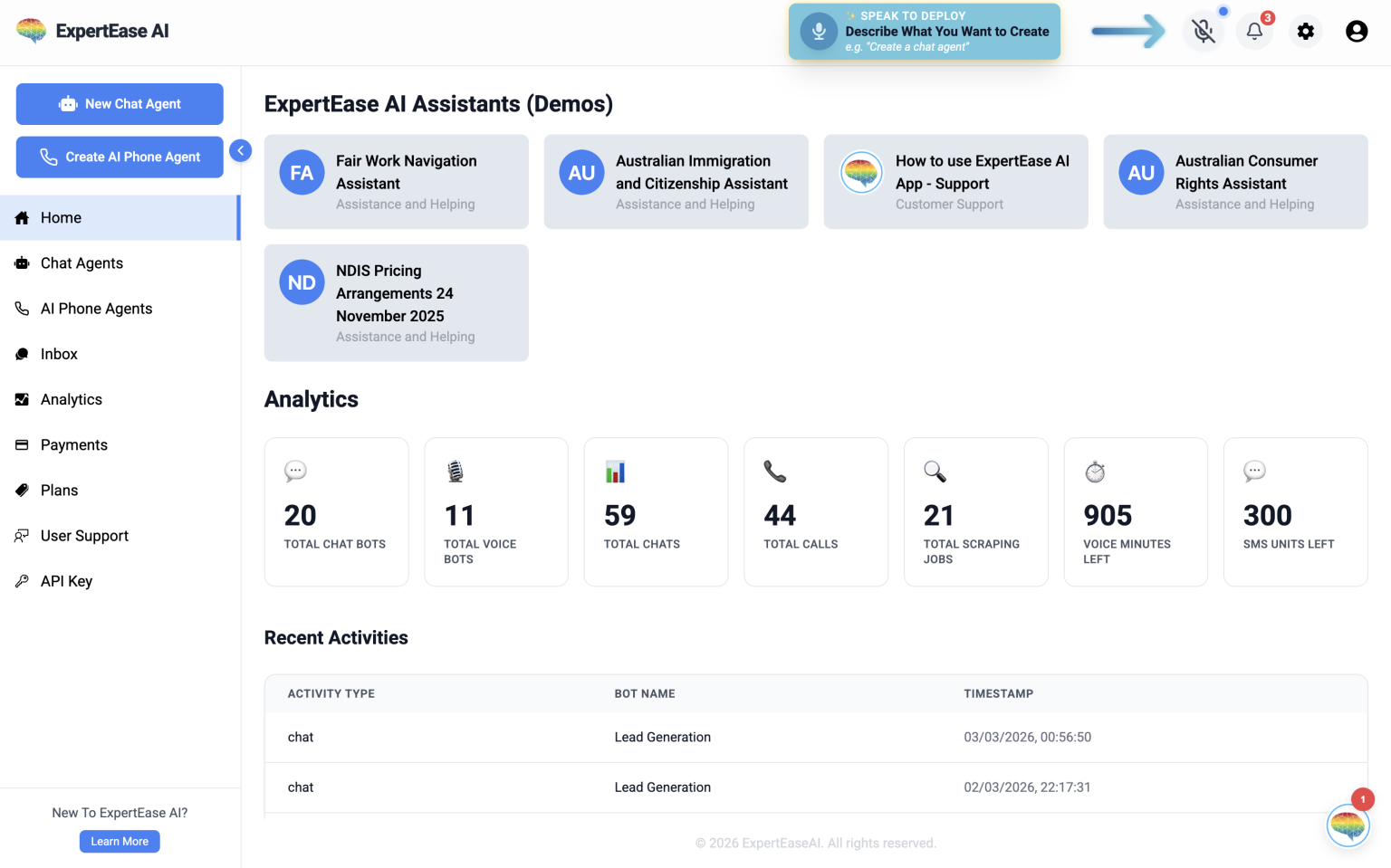Click the Total Calls analytics card
The height and width of the screenshot is (868, 1391).
pos(815,511)
